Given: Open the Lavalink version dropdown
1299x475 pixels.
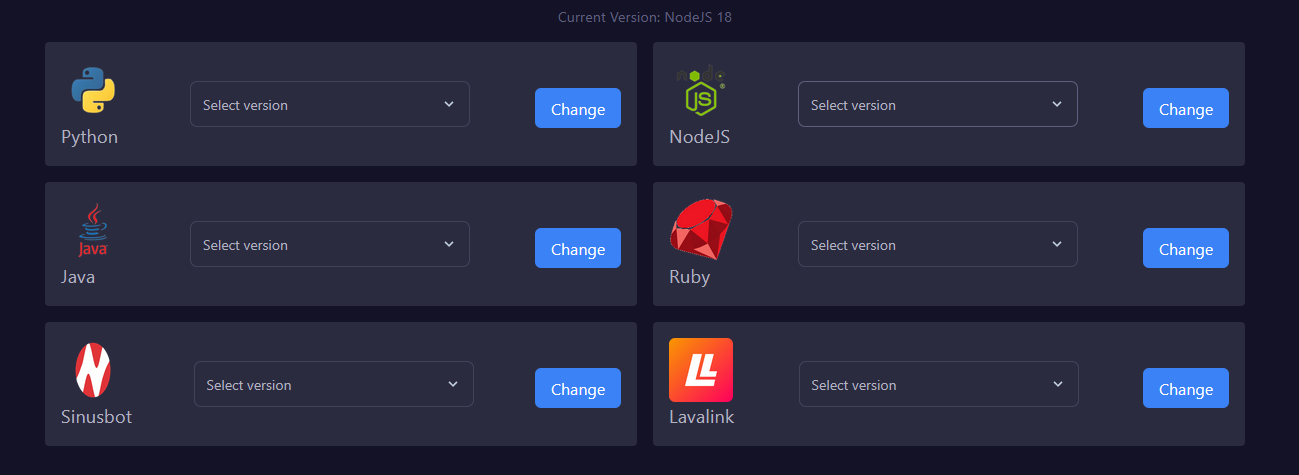Looking at the screenshot, I should [939, 384].
